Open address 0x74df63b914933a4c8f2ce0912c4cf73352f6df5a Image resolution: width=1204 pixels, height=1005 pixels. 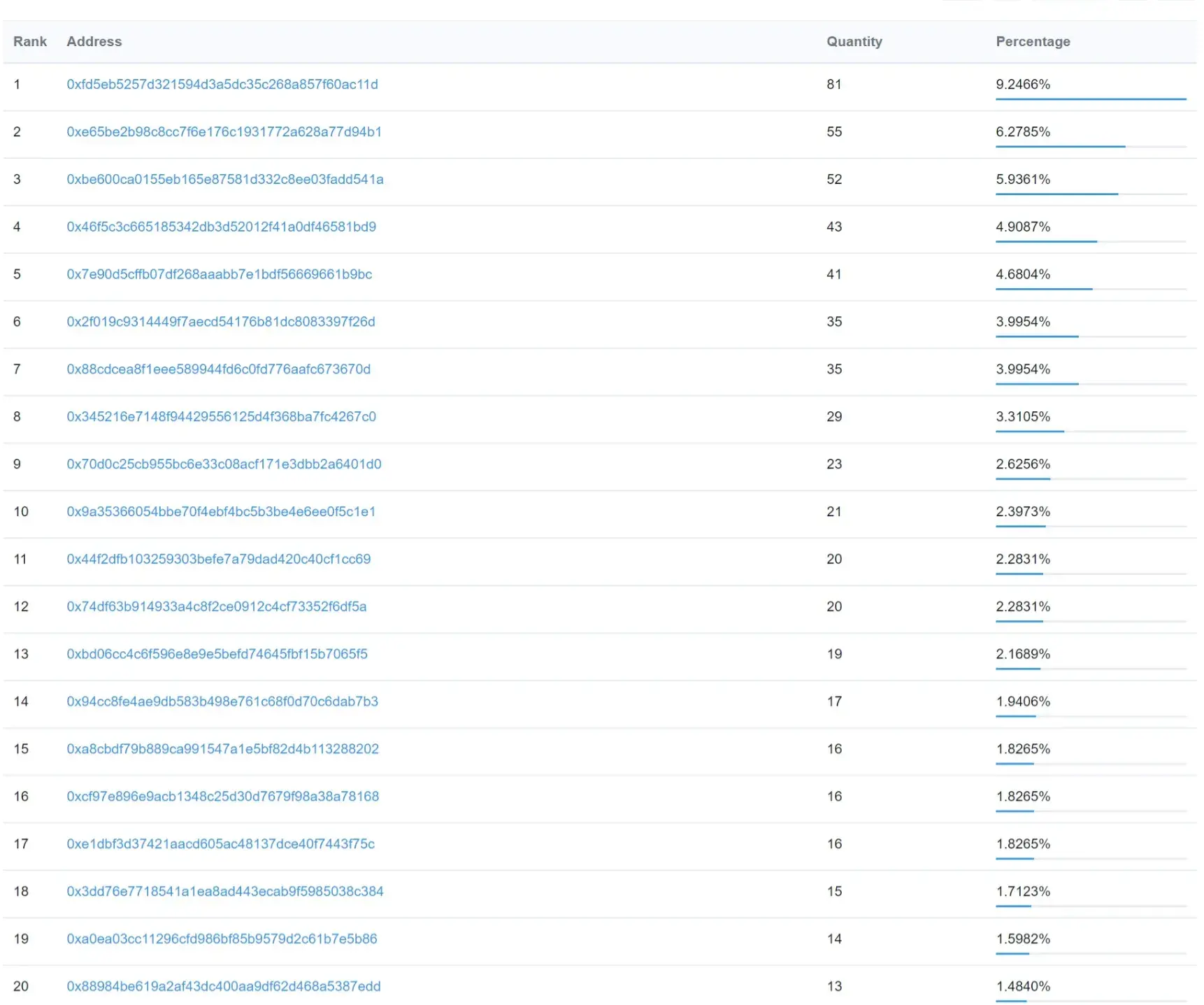click(217, 607)
